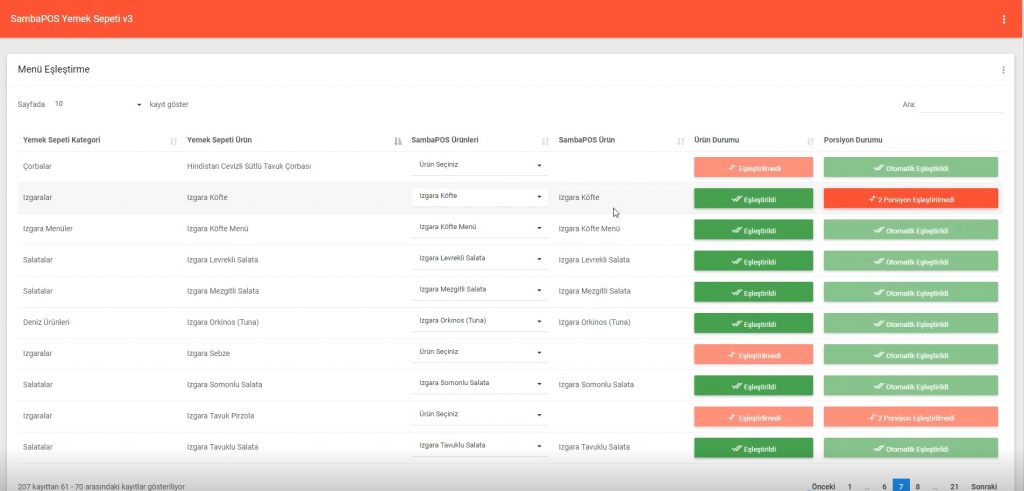Click Otomatik Eşleştirildi for Izgara Levrekli Salata

pos(910,261)
